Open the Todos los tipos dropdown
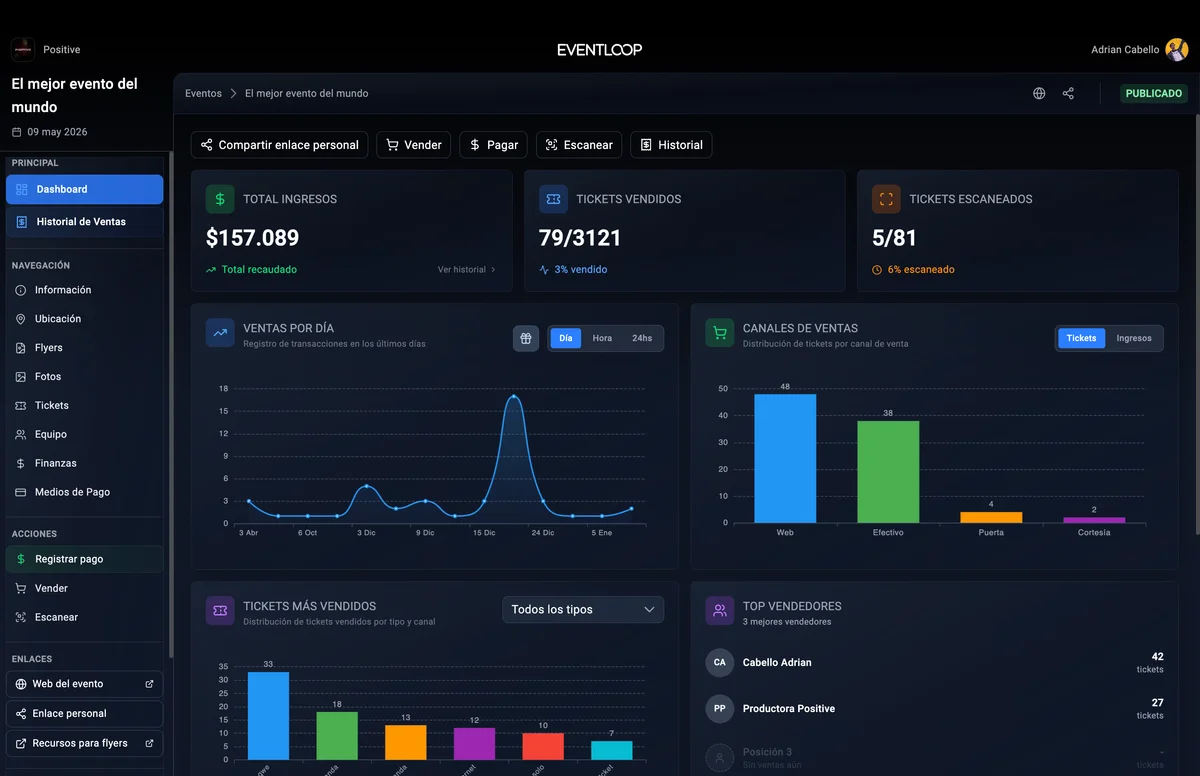 coord(583,609)
